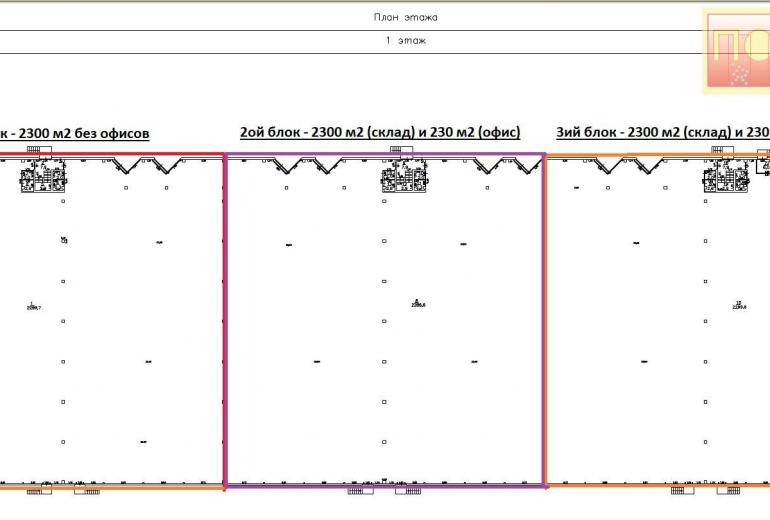Screen dimensions: 770x520
Task: Click the orange logo in top-right corner
Action: pyautogui.click(x=736, y=51)
